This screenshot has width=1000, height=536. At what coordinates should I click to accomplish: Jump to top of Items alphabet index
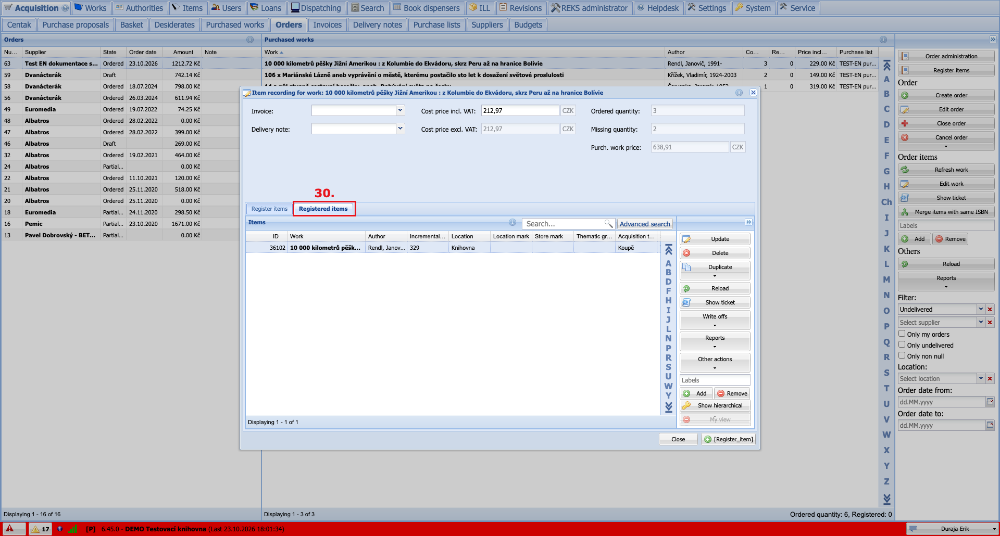point(668,251)
